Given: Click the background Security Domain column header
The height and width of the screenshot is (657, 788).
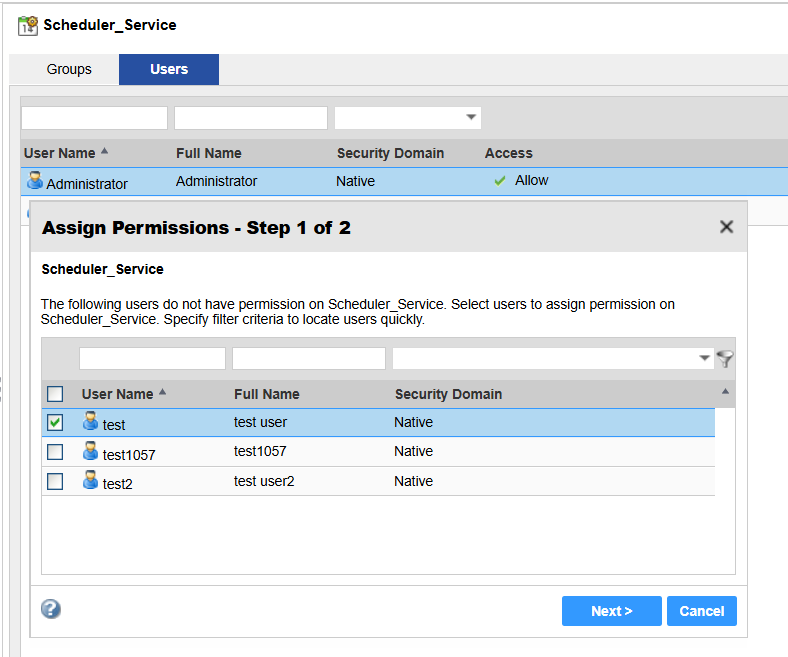Looking at the screenshot, I should click(390, 153).
